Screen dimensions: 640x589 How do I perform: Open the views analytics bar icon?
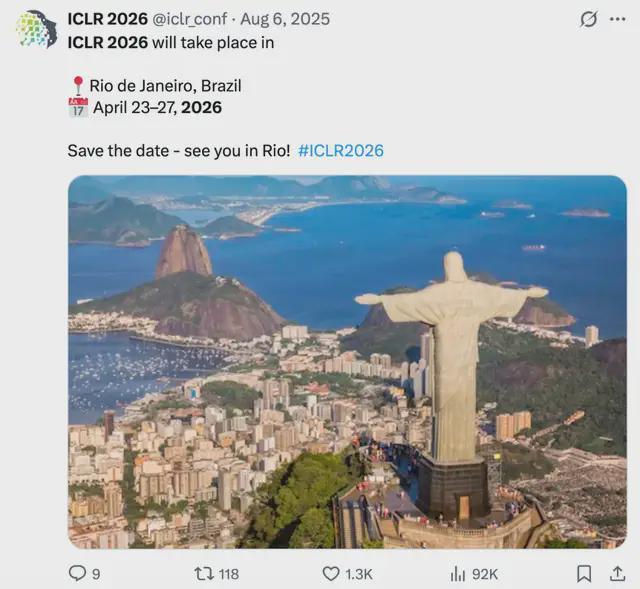458,573
